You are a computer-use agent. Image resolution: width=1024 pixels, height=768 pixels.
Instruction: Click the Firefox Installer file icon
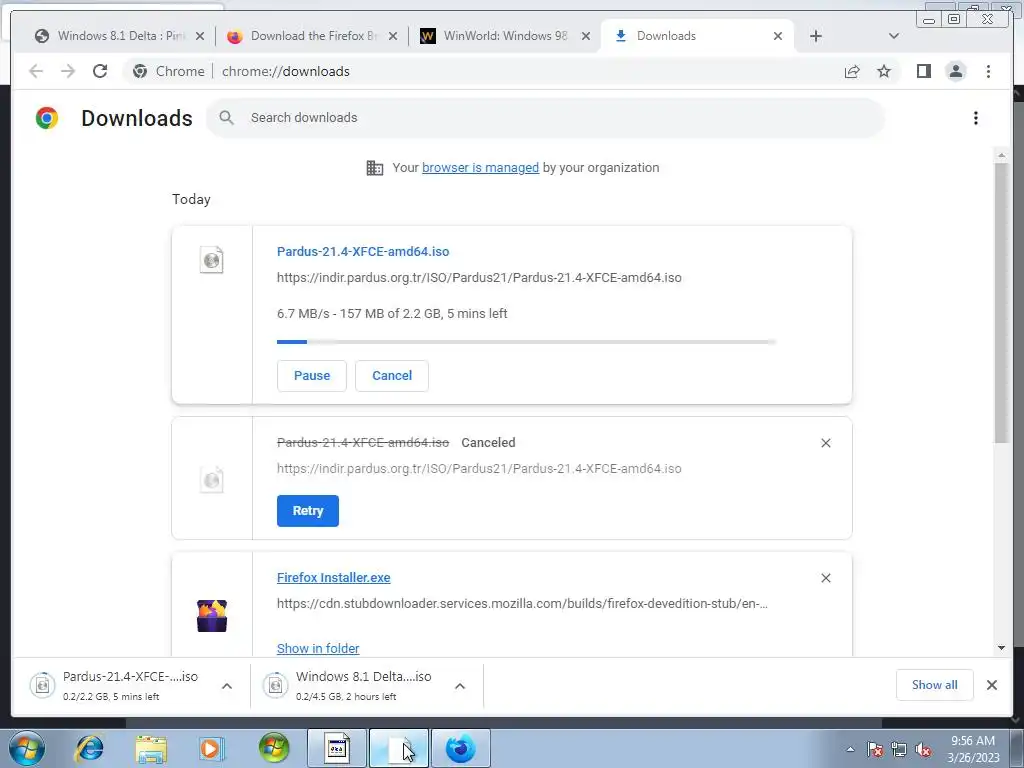pos(212,615)
